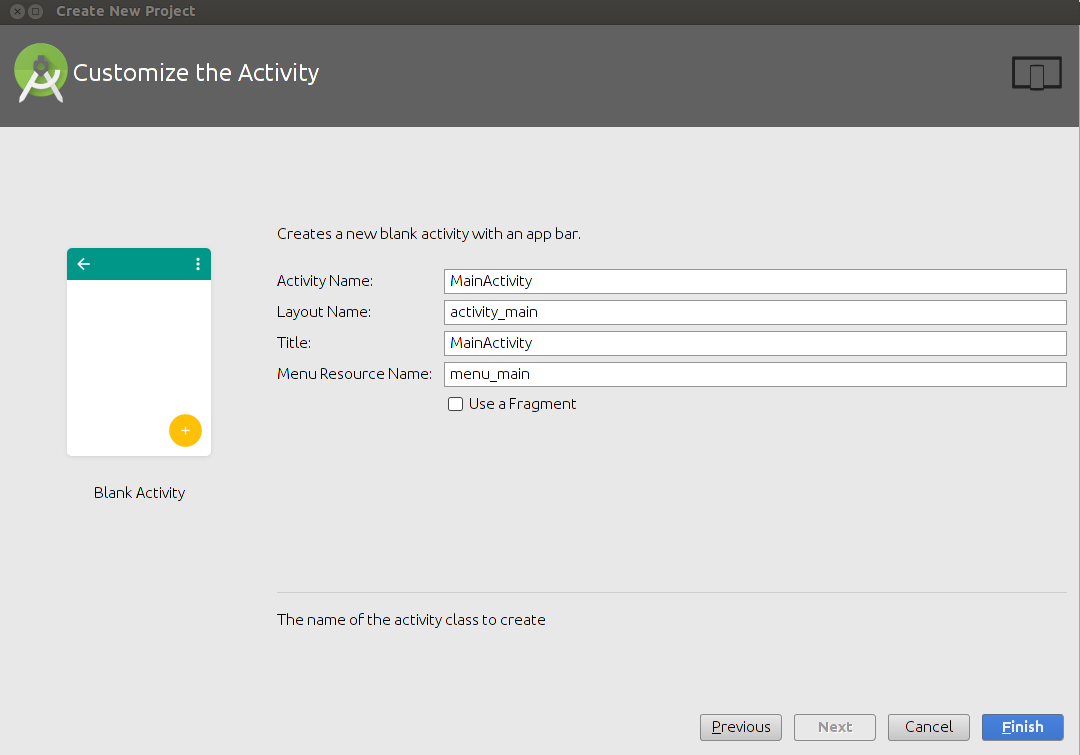Image resolution: width=1080 pixels, height=755 pixels.
Task: Click the Activity Name text field
Action: [x=755, y=281]
